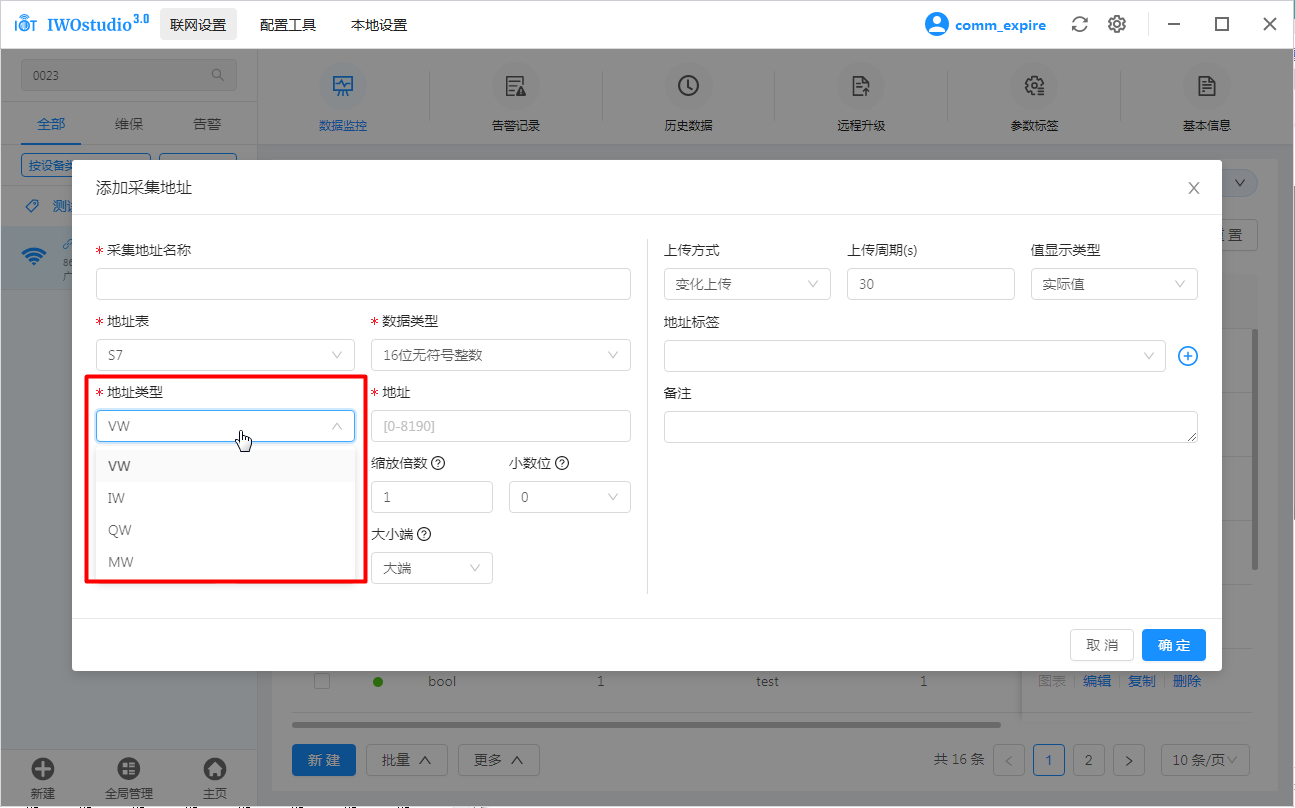
Task: Click the 取消 cancel button
Action: tap(1101, 645)
